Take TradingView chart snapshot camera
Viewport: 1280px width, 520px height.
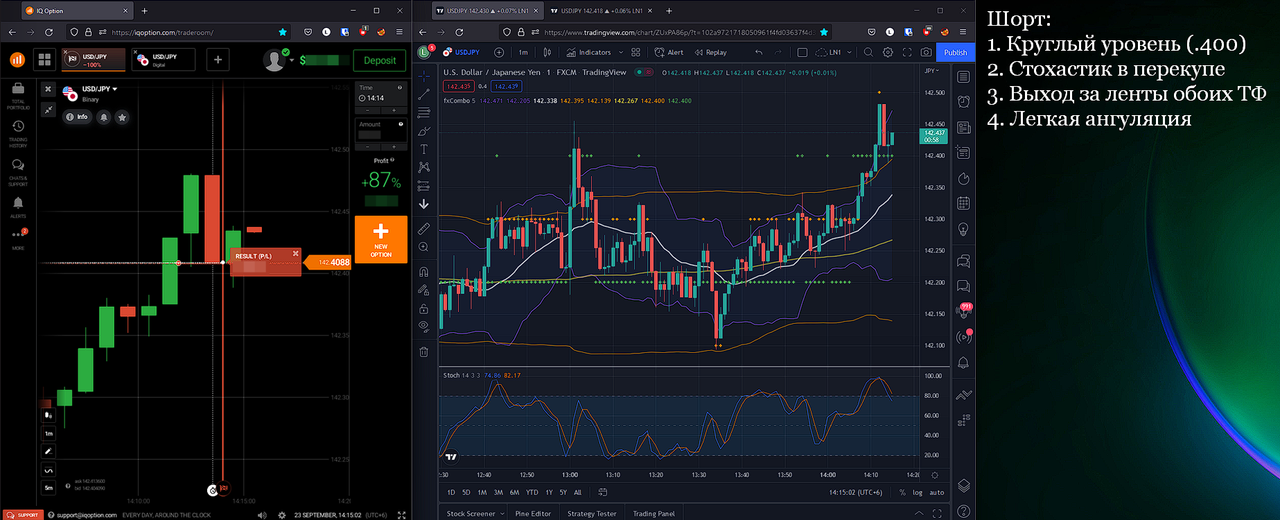click(926, 52)
